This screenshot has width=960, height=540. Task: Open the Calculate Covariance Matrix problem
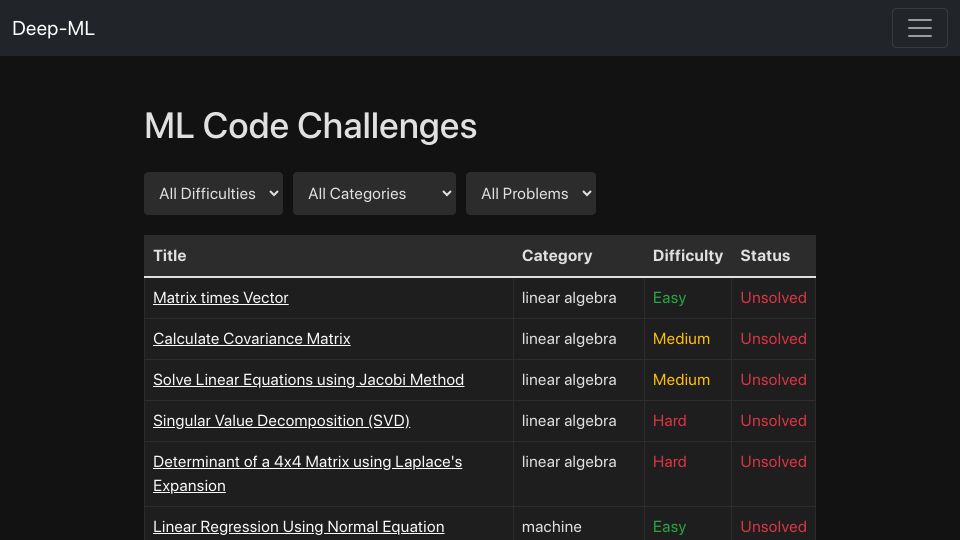tap(252, 339)
